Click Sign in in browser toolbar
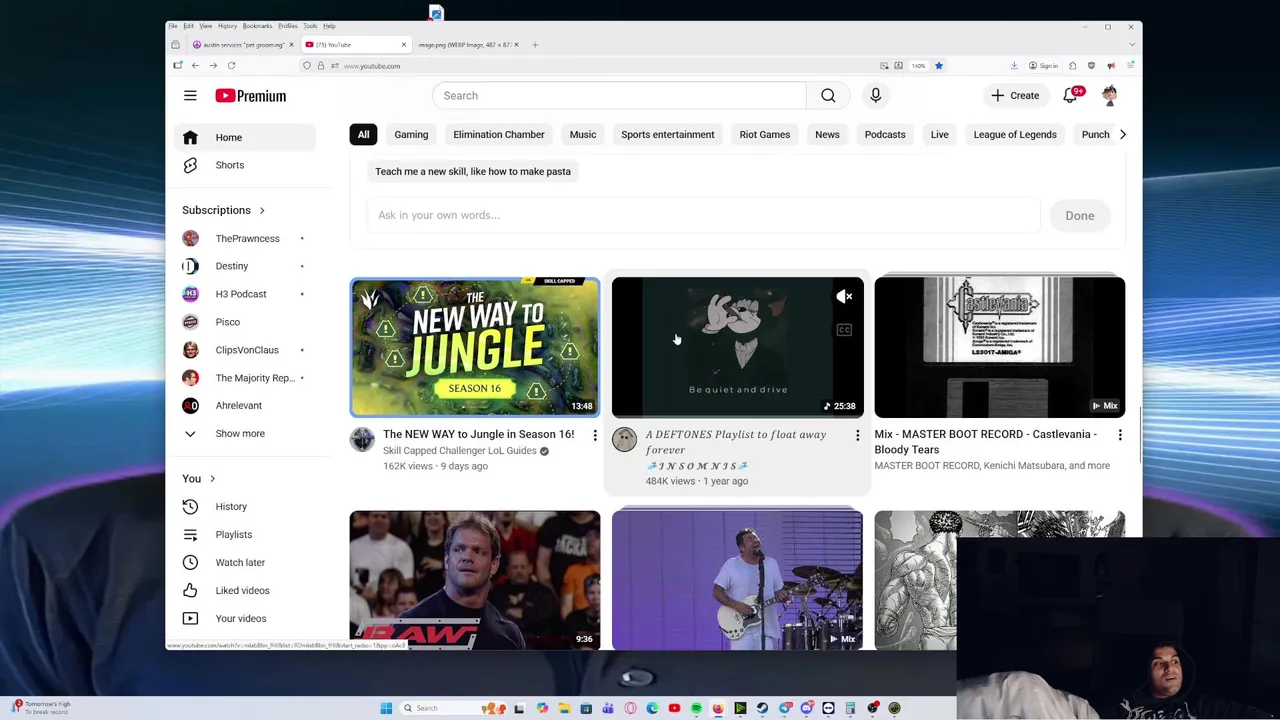 [x=1043, y=66]
